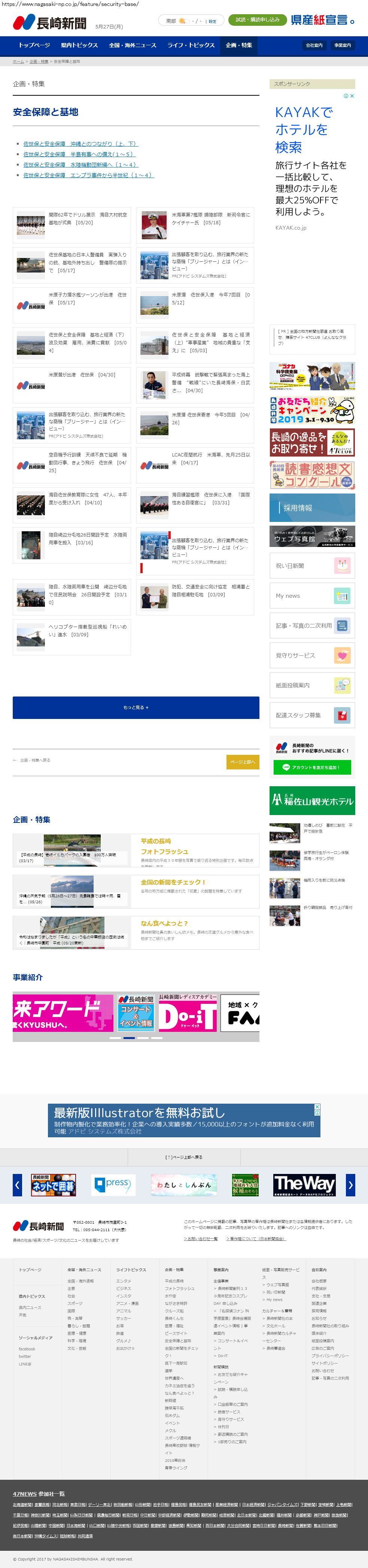Screen dimensions: 368x1568
Task: Open the 佐世保と安全保障 沖縄とのつながり link
Action: pos(80,144)
